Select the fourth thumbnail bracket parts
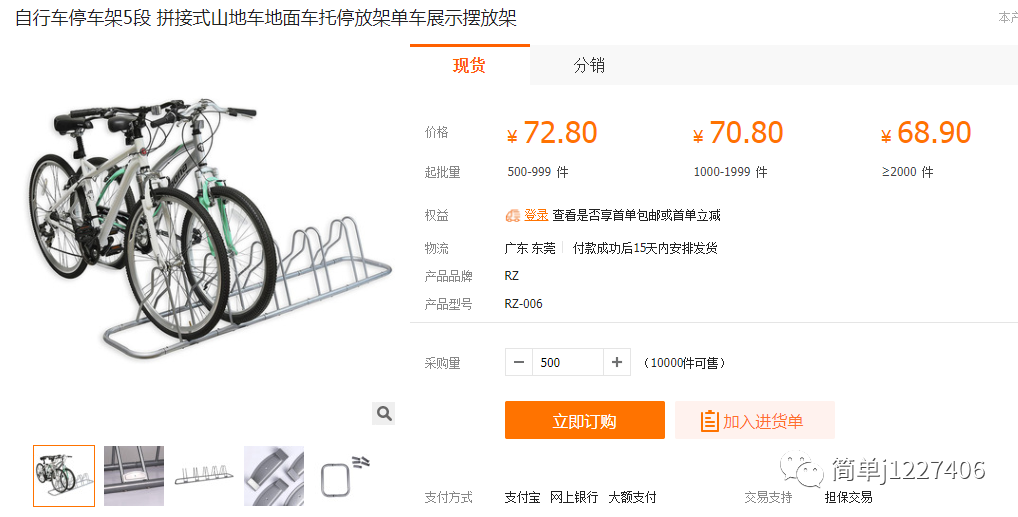The height and width of the screenshot is (517, 1018). click(274, 476)
